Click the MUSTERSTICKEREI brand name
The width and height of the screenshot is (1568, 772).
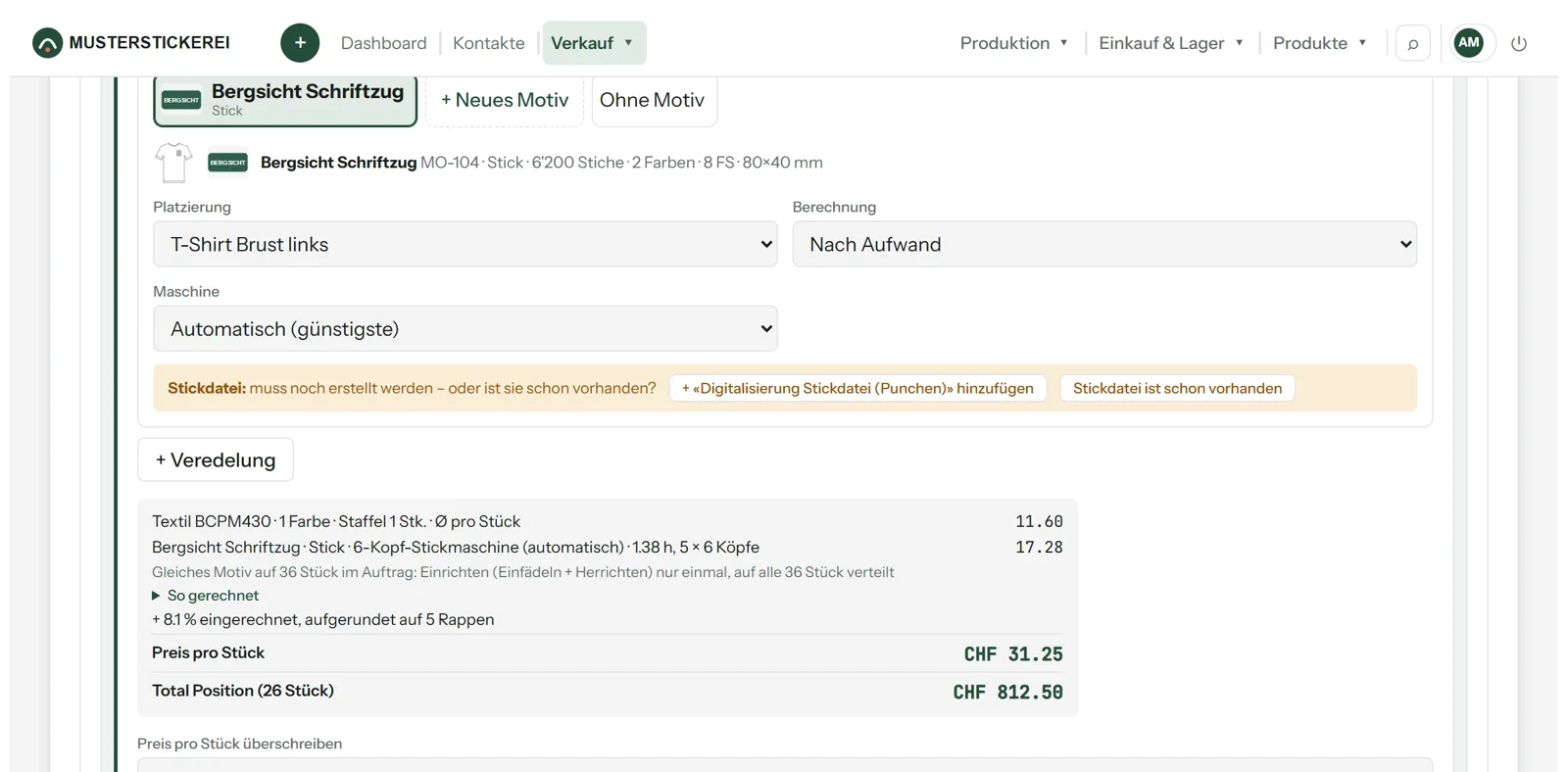150,43
